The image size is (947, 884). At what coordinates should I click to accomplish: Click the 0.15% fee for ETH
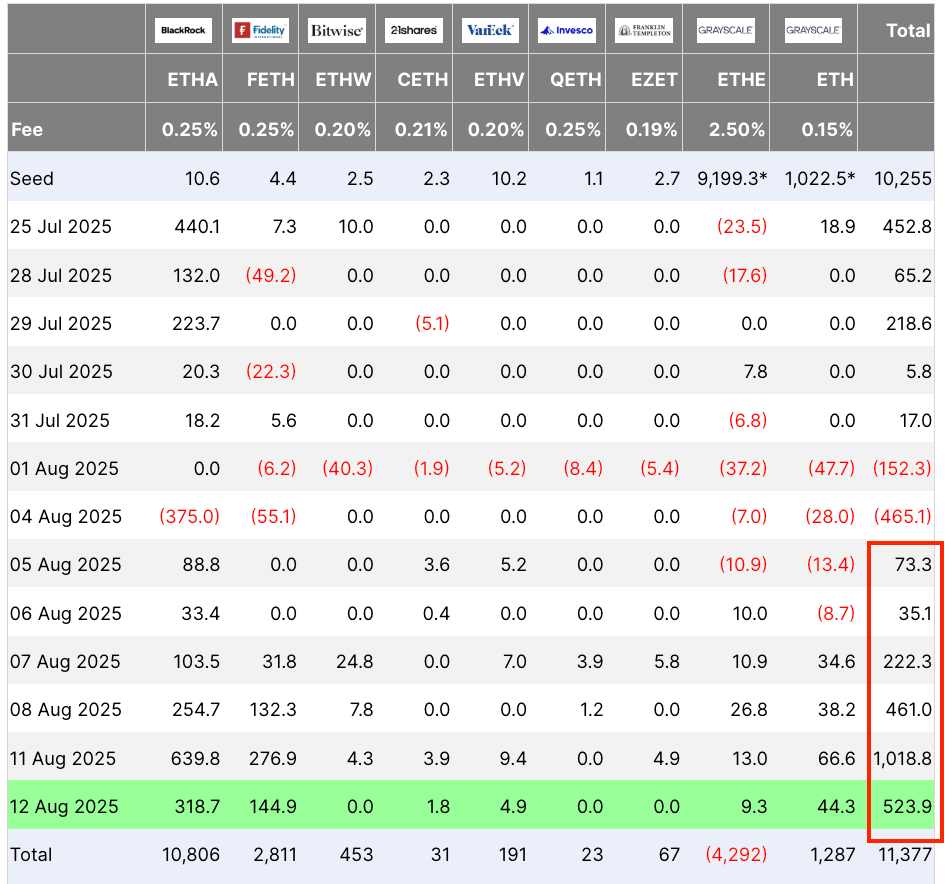[827, 130]
